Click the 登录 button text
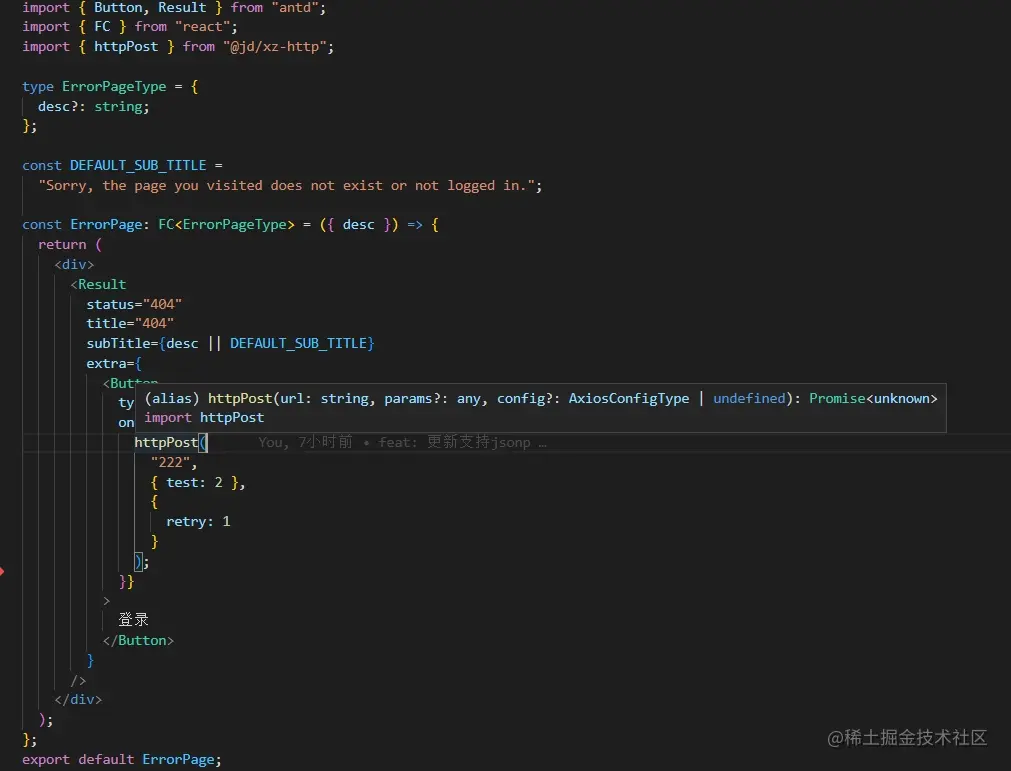This screenshot has width=1011, height=771. pyautogui.click(x=133, y=620)
